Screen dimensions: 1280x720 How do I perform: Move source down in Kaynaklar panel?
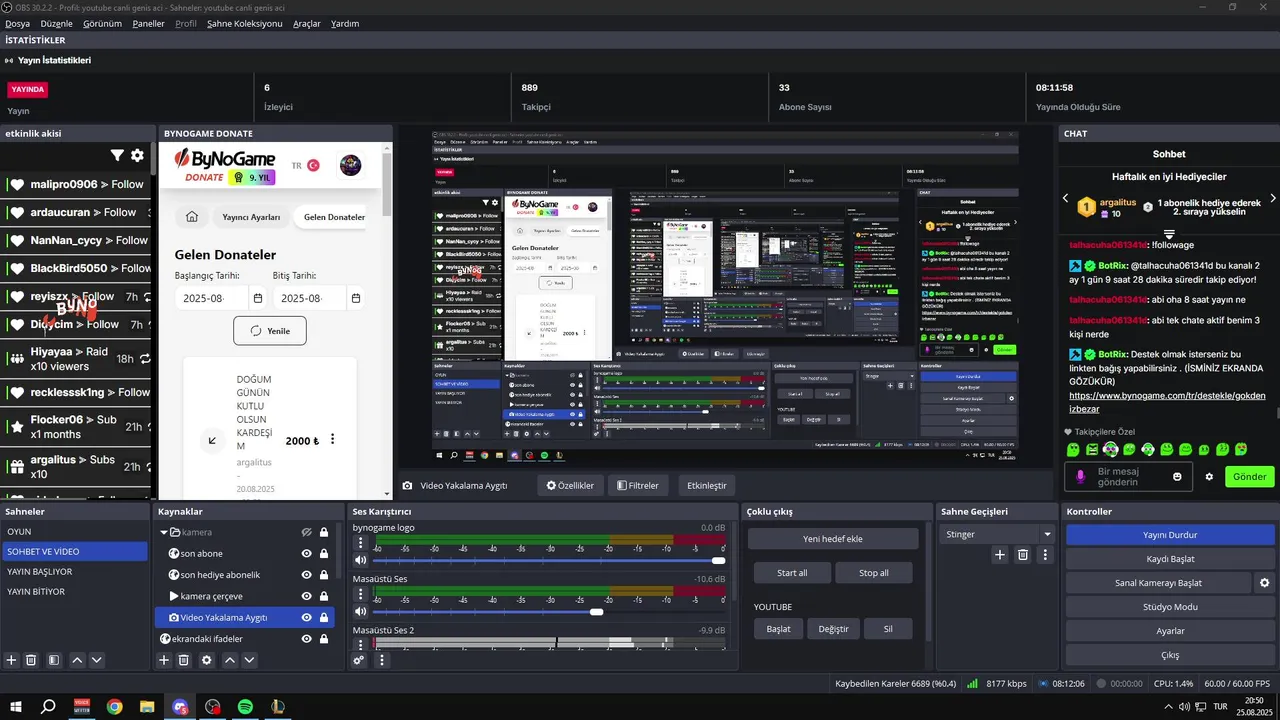(250, 660)
